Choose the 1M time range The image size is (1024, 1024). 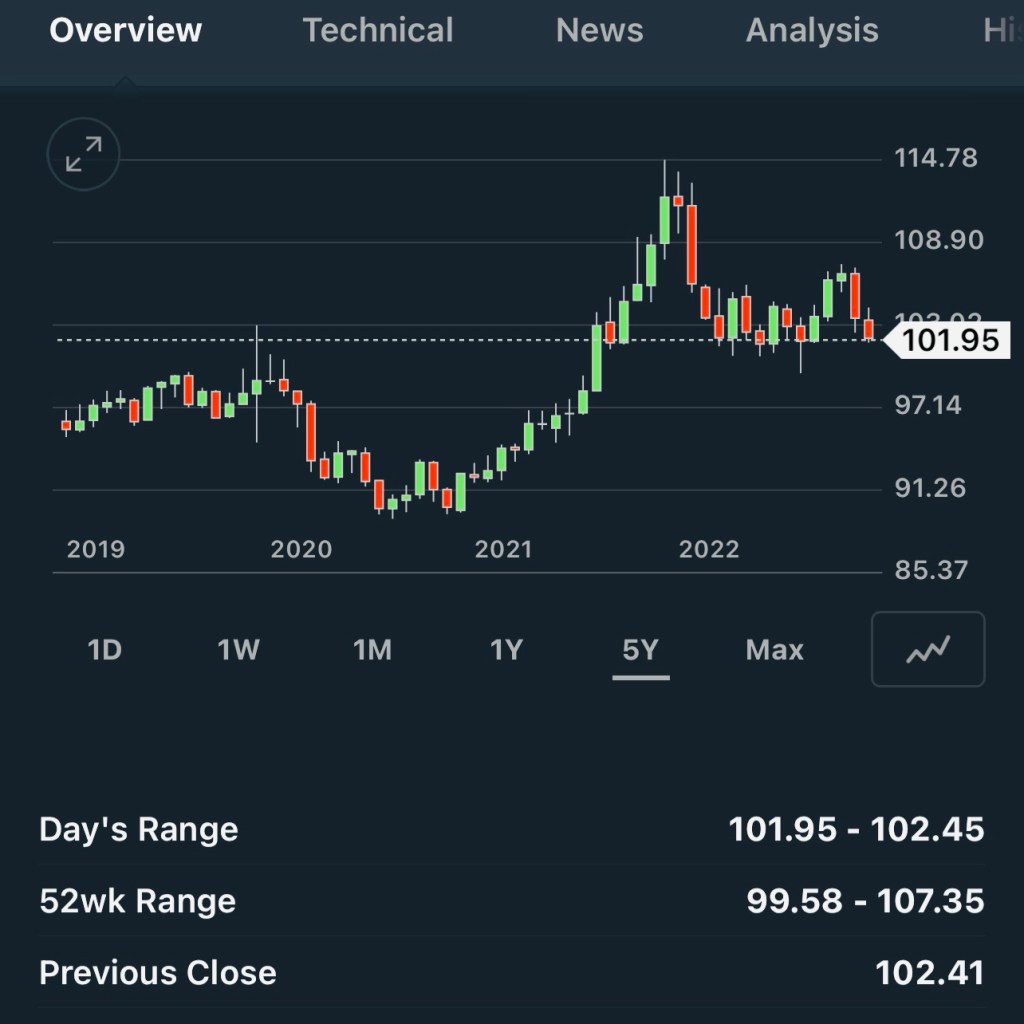click(372, 650)
